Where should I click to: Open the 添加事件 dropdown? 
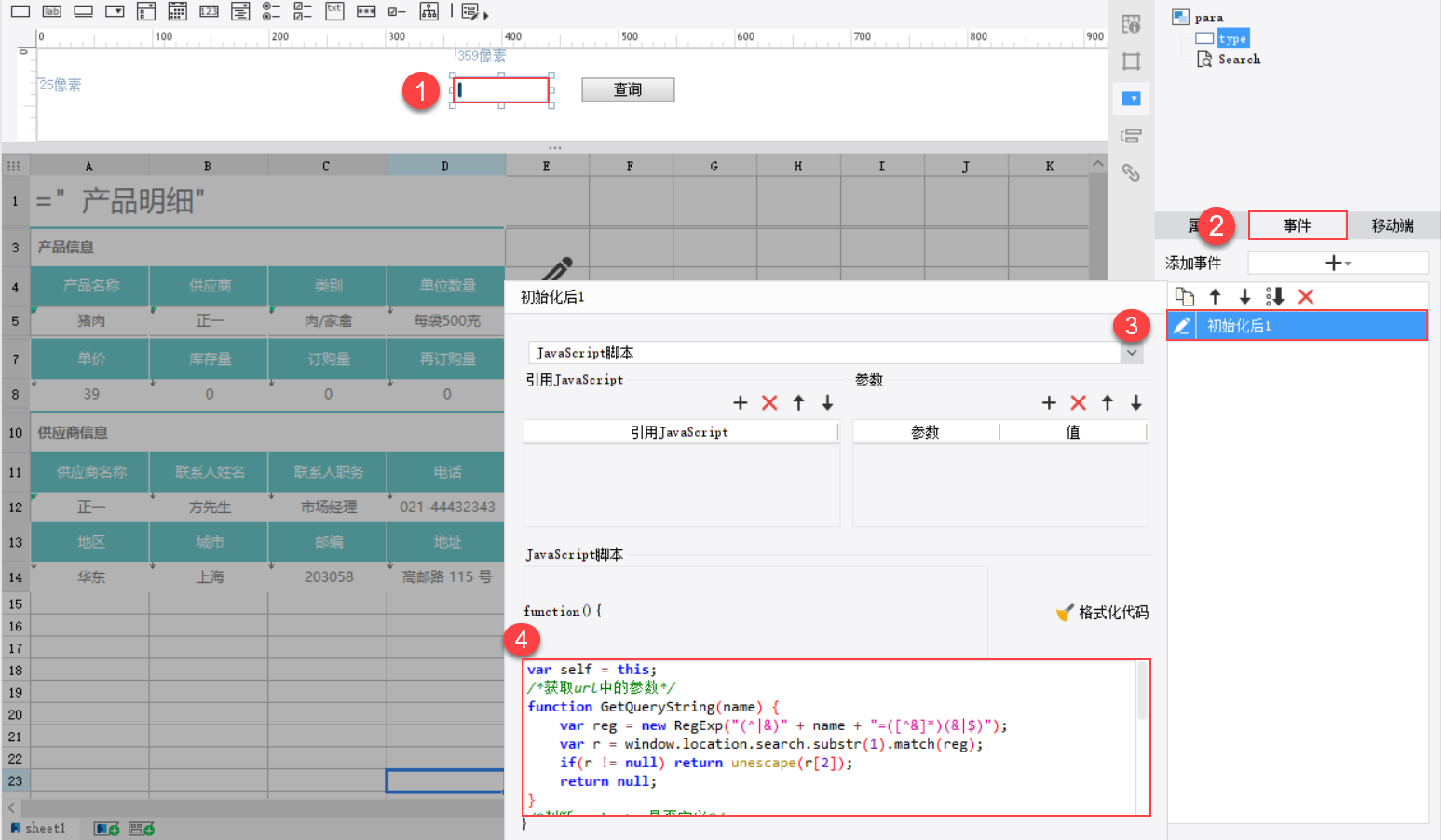coord(1338,264)
